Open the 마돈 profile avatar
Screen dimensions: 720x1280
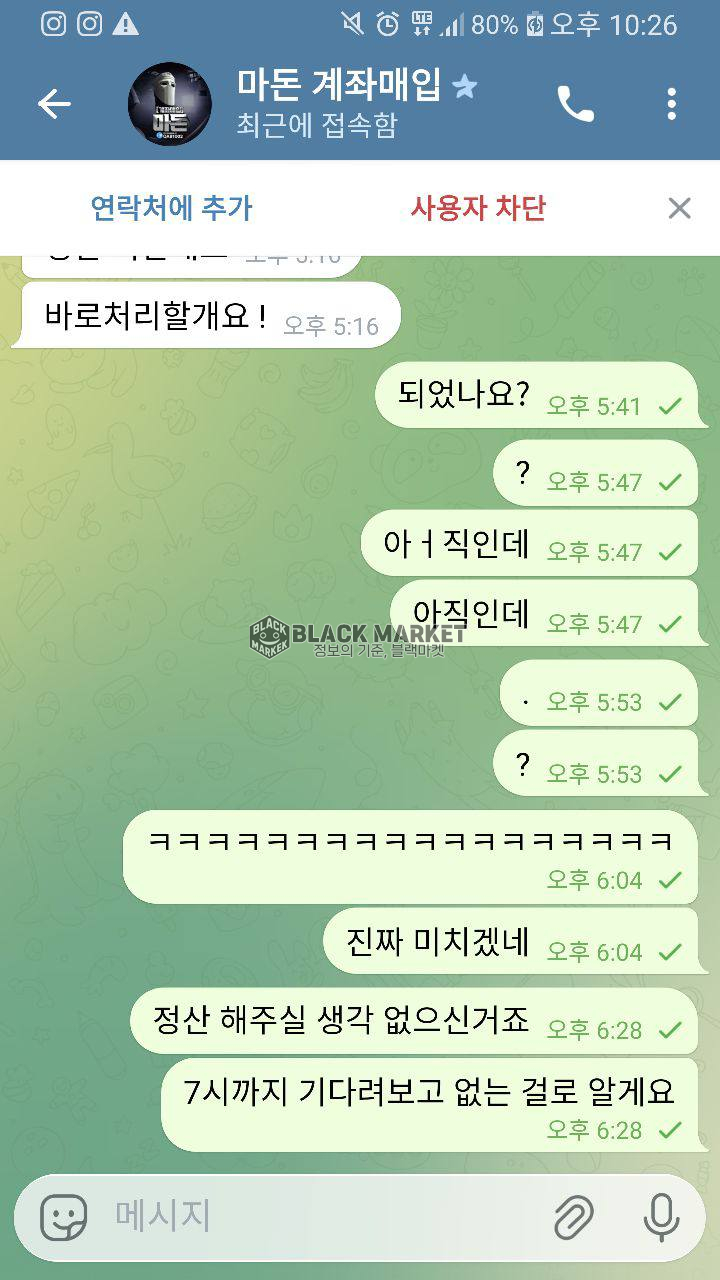pos(170,104)
